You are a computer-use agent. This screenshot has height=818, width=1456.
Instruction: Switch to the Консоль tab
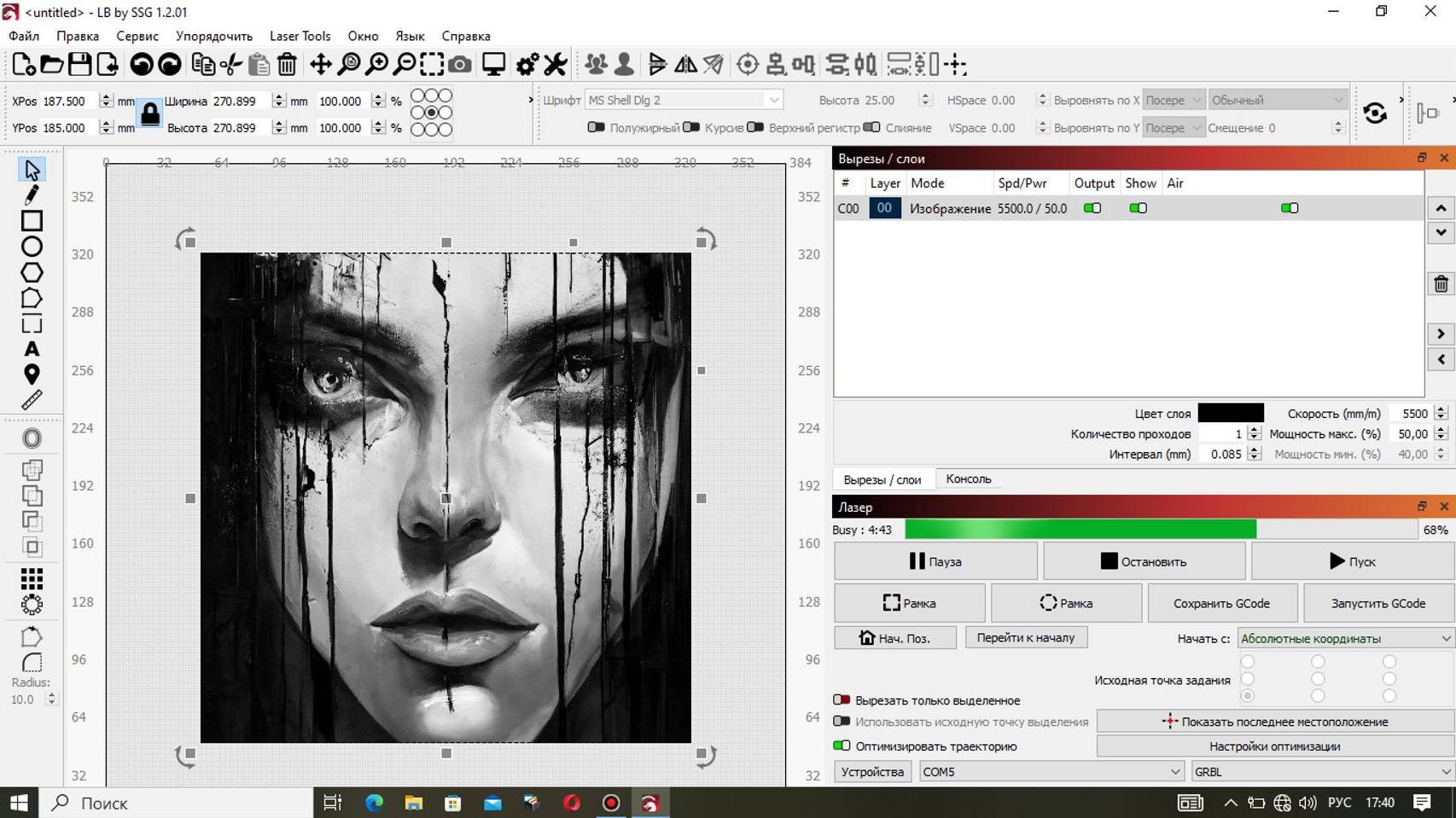(x=968, y=479)
